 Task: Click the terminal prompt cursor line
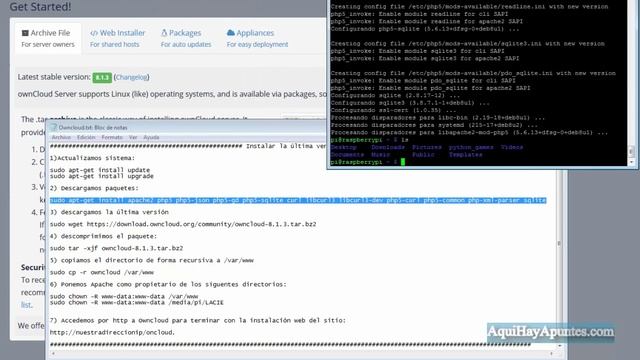point(367,162)
